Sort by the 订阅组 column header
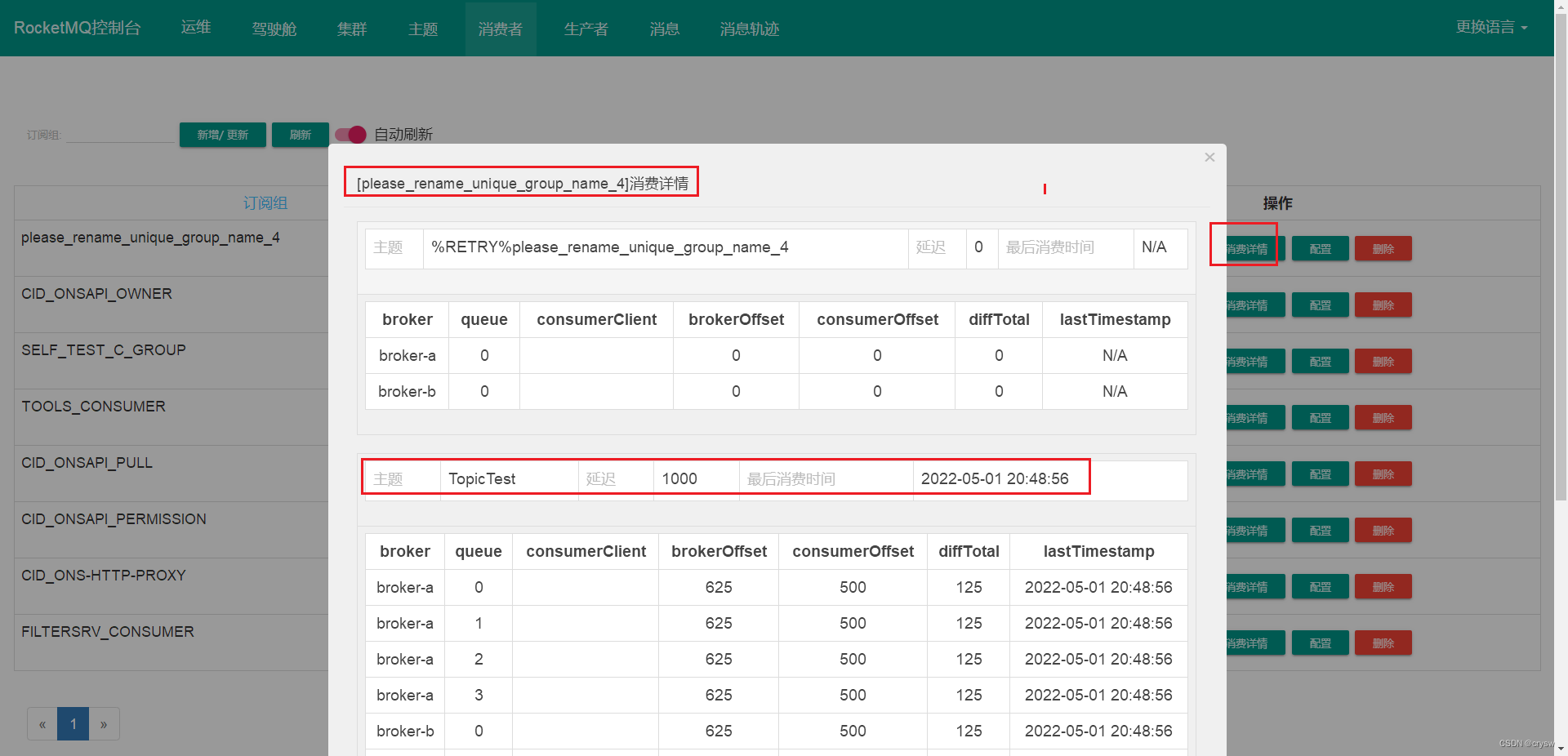 click(265, 203)
